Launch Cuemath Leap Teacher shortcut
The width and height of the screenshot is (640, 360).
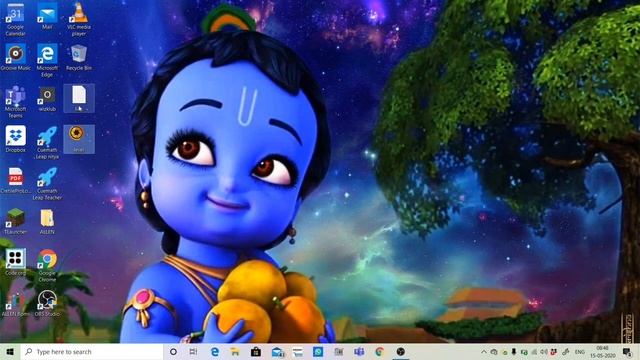point(47,183)
